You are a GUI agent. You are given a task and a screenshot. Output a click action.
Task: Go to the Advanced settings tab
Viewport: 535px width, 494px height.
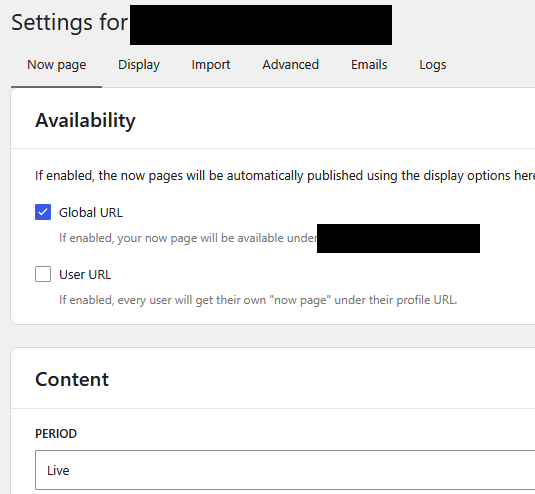[x=290, y=65]
